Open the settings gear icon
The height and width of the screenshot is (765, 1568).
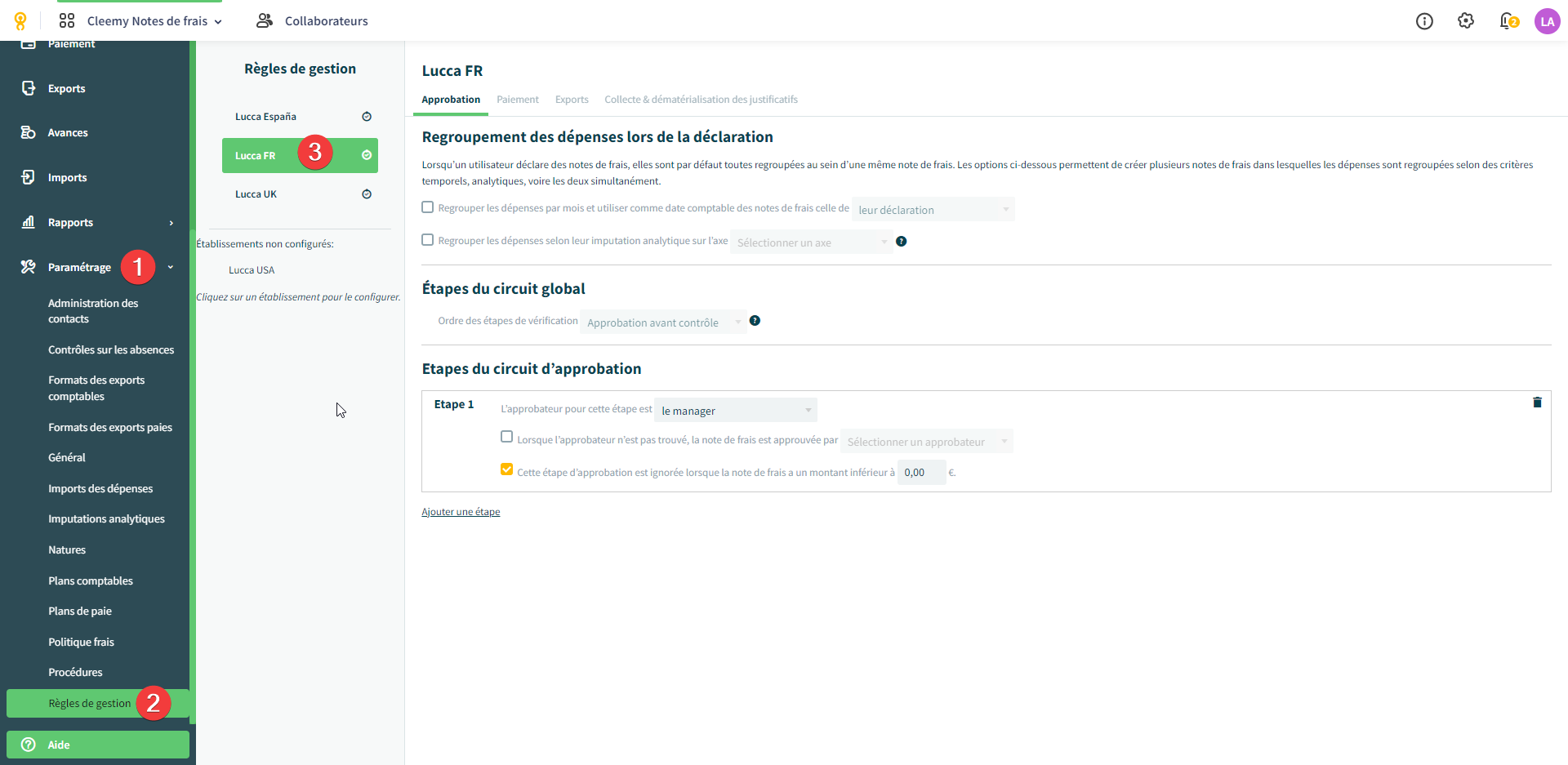1466,21
